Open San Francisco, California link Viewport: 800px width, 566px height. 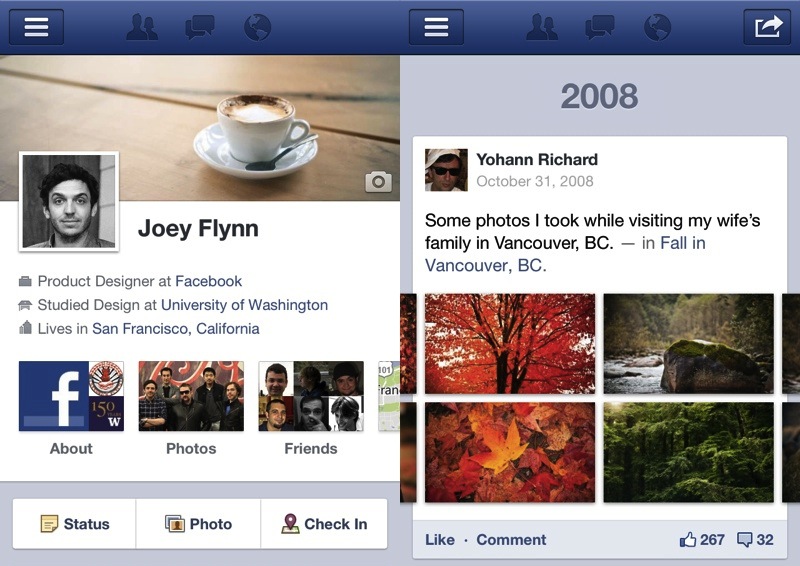(x=176, y=329)
